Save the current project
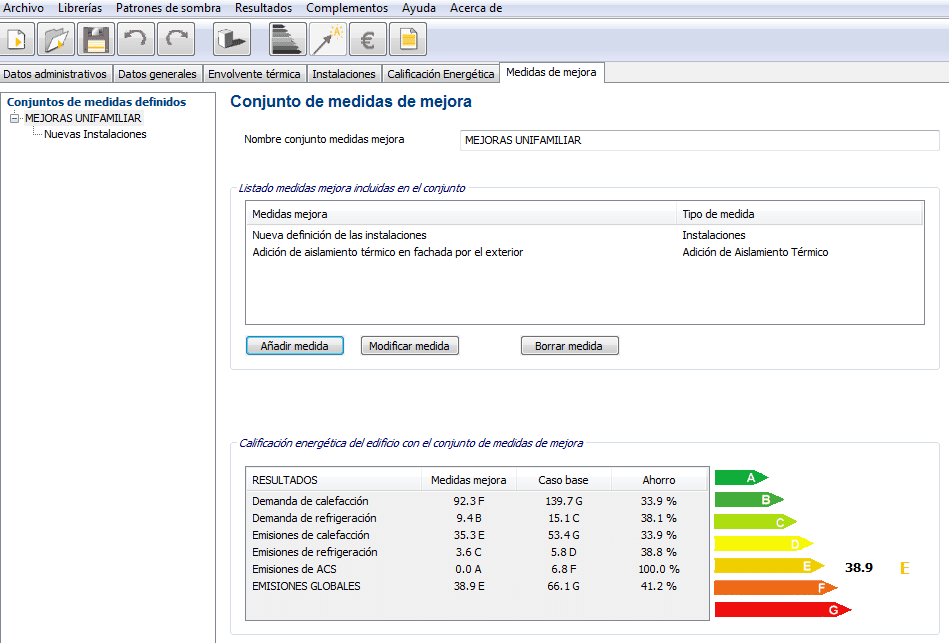949x643 pixels. (x=96, y=39)
